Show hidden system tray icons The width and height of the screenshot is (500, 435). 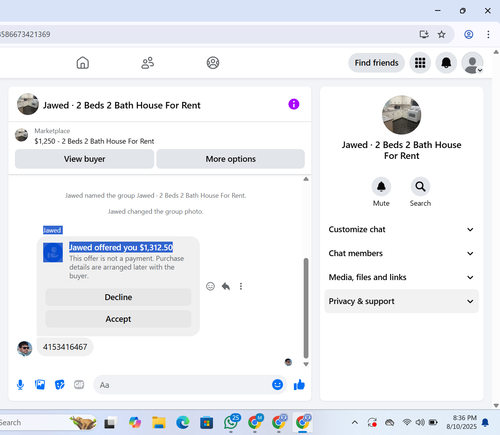coord(355,423)
